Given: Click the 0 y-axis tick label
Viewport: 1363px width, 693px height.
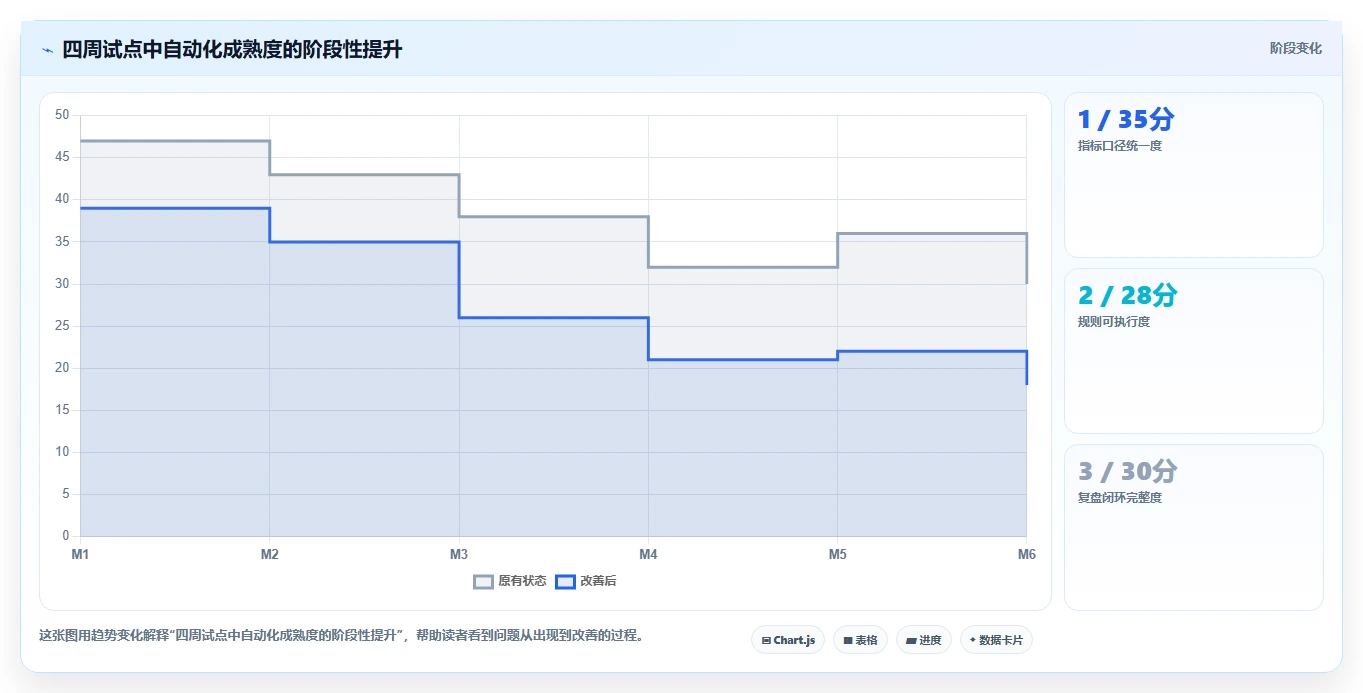Looking at the screenshot, I should click(x=65, y=536).
